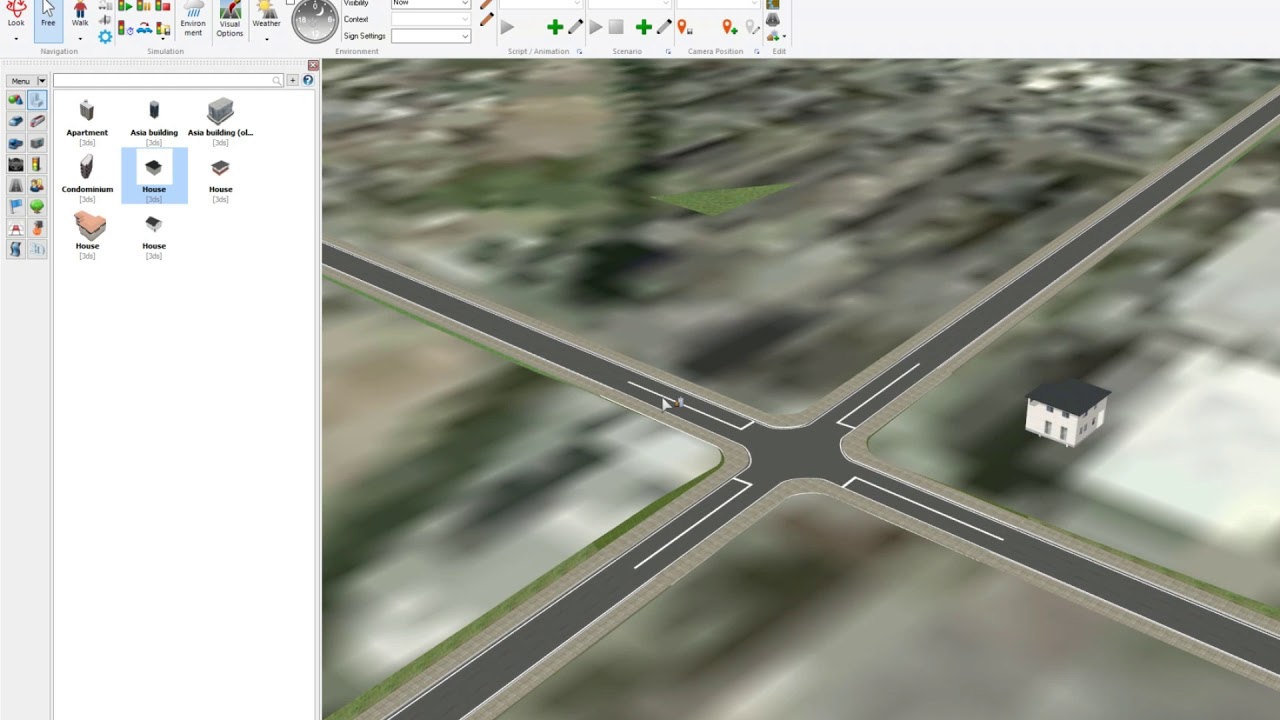This screenshot has width=1280, height=720.
Task: Expand the Scenario group launcher
Action: 668,51
